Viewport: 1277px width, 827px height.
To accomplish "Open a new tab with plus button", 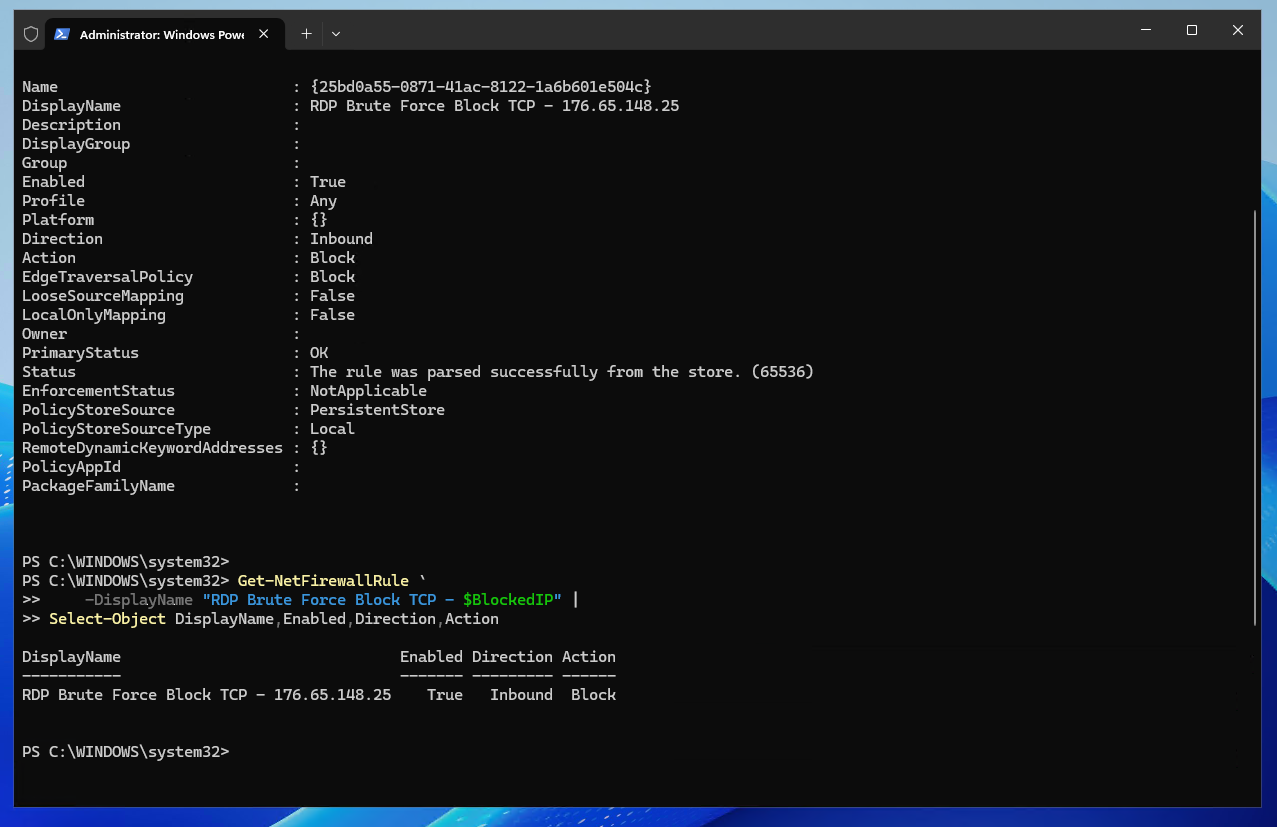I will click(306, 34).
